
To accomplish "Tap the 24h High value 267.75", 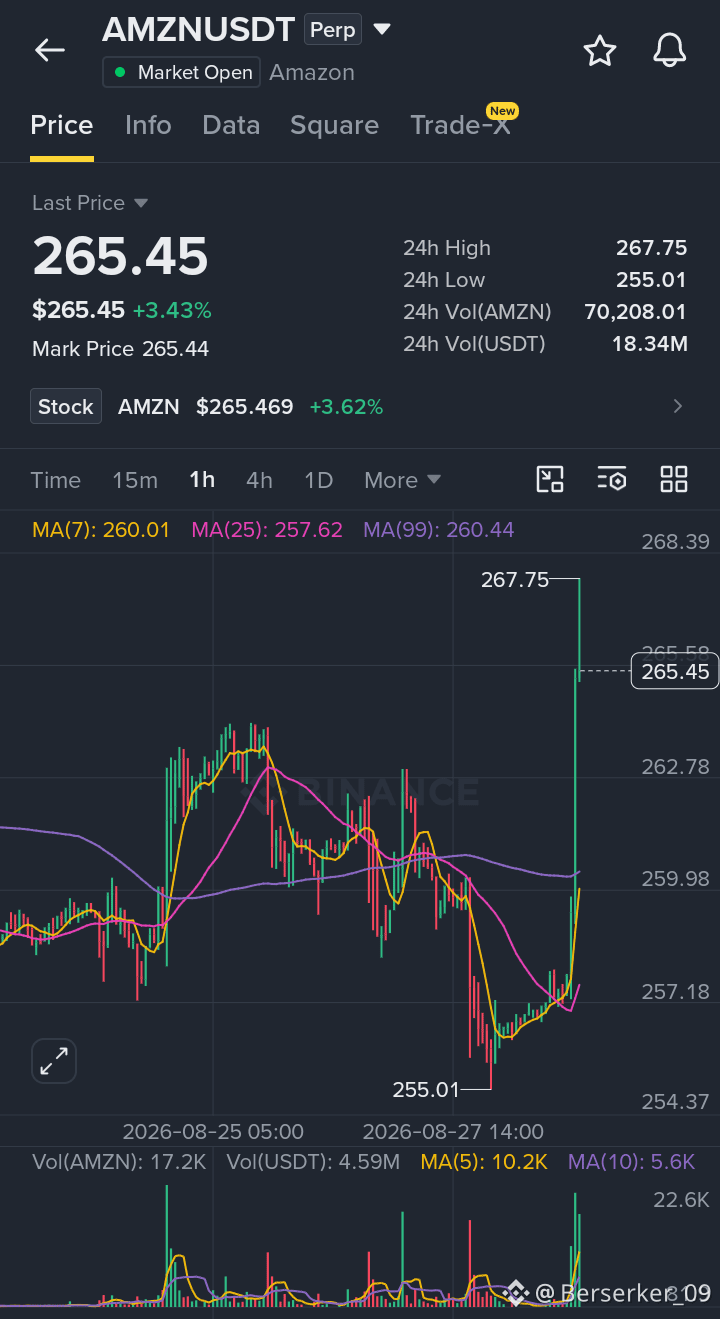I will pyautogui.click(x=652, y=248).
